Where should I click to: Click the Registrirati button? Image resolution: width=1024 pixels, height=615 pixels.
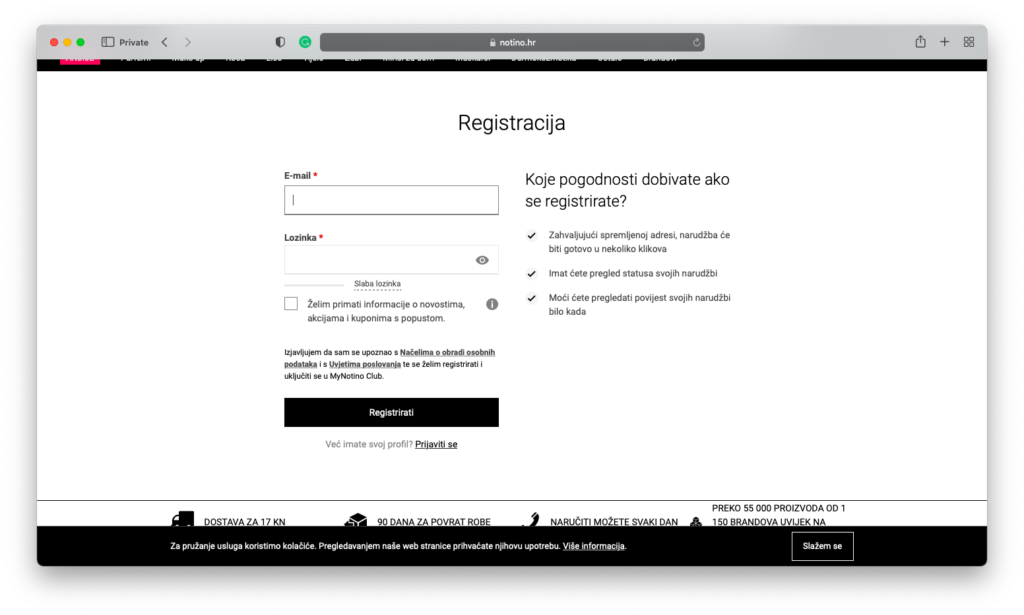pyautogui.click(x=391, y=412)
